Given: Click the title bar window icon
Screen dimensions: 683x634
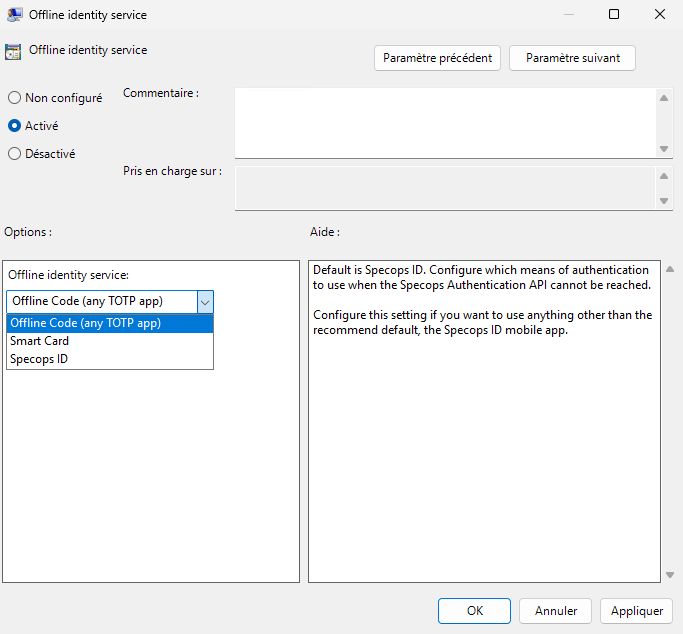Looking at the screenshot, I should point(15,15).
